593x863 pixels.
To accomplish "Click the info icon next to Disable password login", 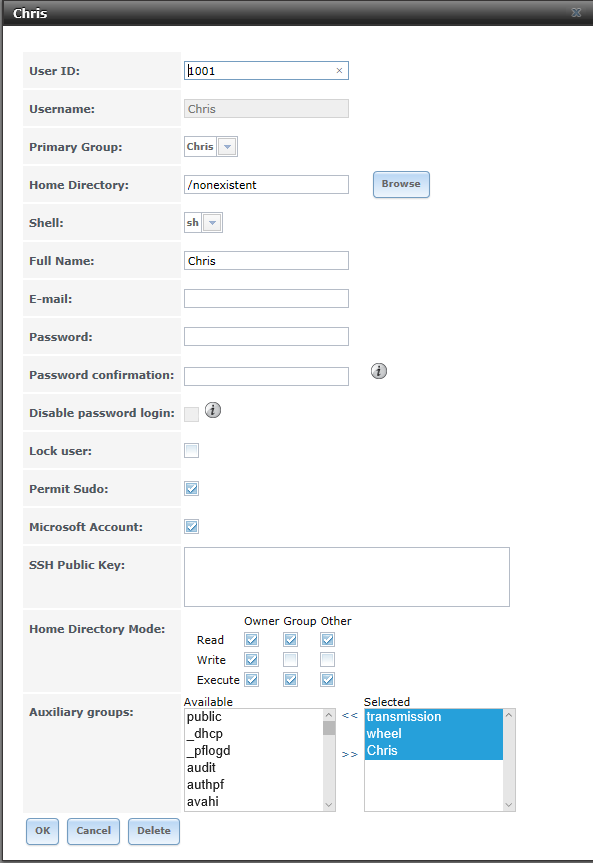I will click(213, 410).
